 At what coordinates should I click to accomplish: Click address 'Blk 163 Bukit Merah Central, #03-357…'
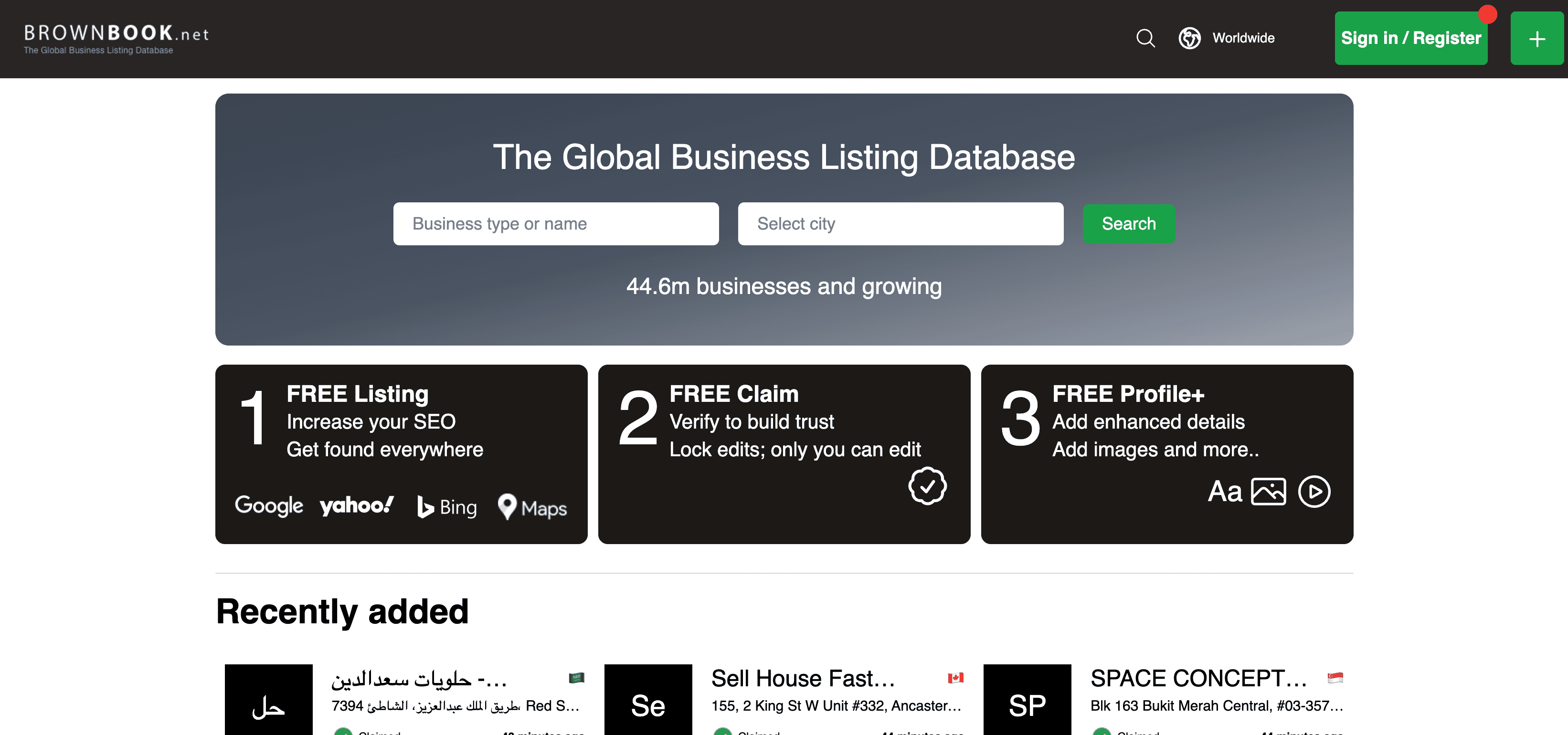coord(1217,706)
